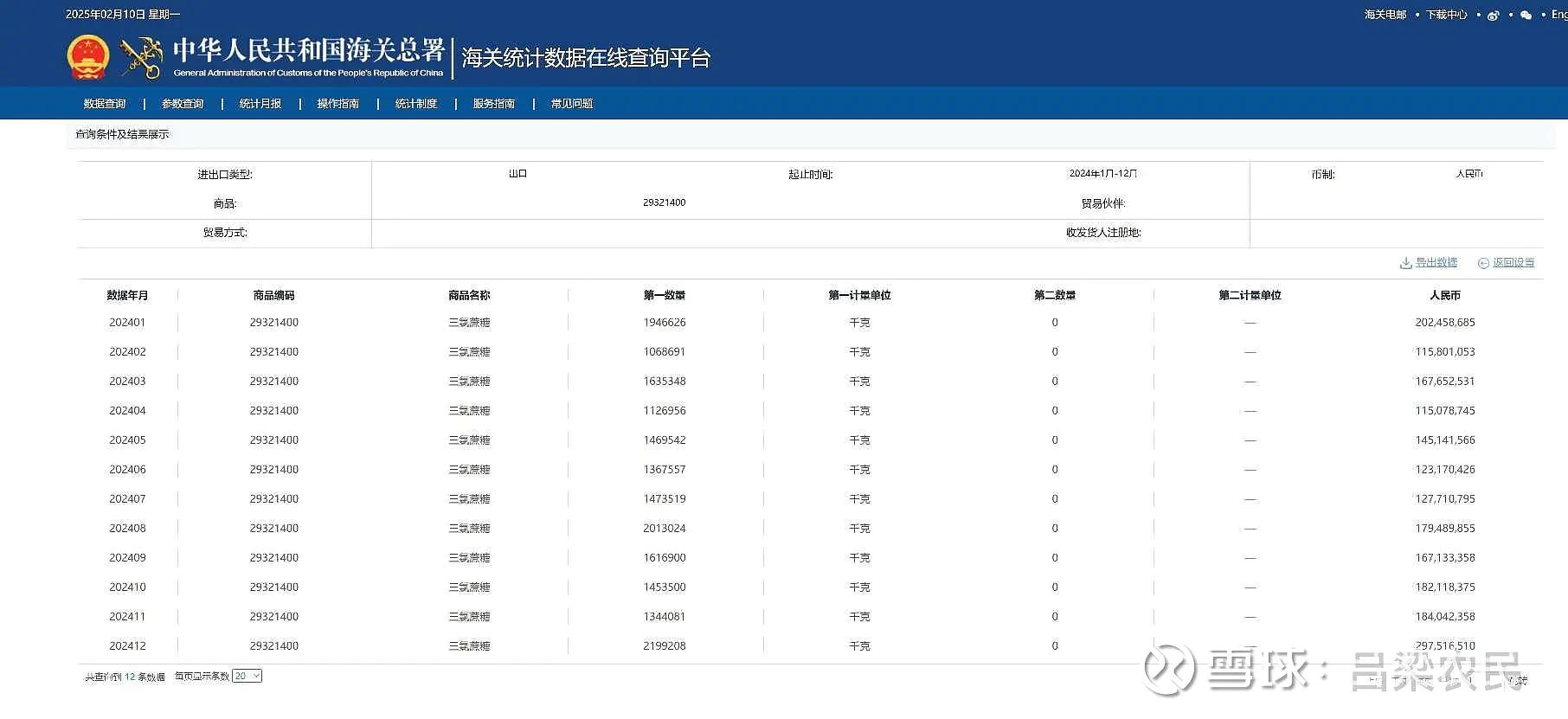Screen dimensions: 1568x719
Task: Click the 海关电邮 link
Action: (x=1385, y=15)
